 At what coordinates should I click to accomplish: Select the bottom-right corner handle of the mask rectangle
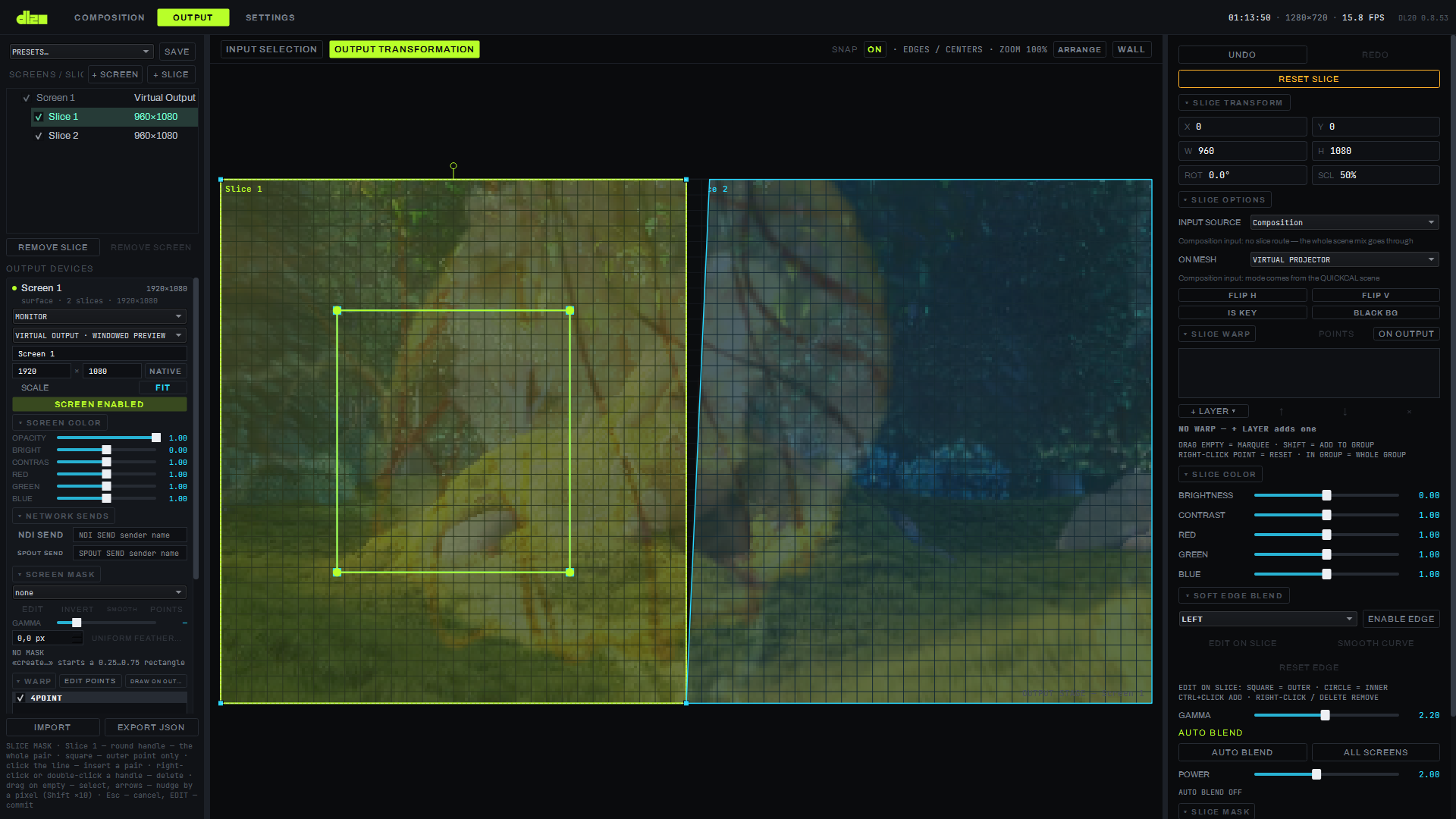570,573
